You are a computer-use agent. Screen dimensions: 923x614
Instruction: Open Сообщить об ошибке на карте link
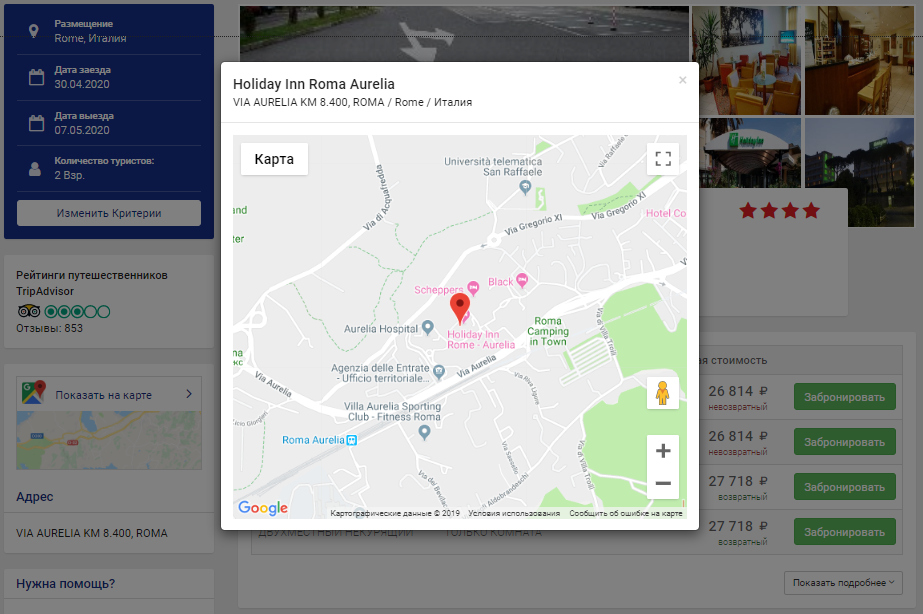point(626,513)
